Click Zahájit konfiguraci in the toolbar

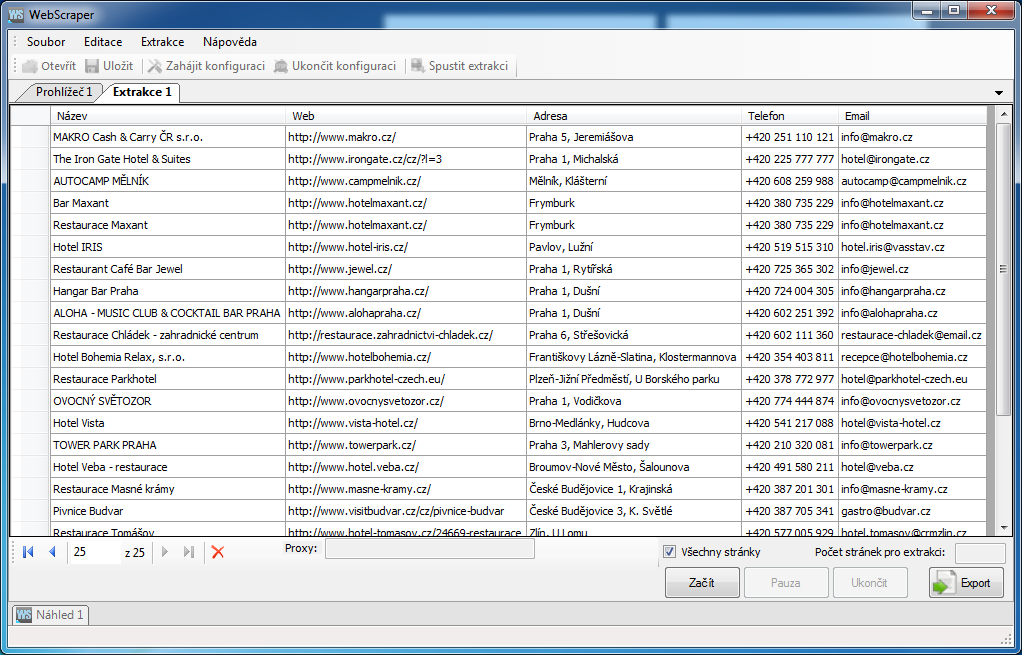tap(206, 66)
